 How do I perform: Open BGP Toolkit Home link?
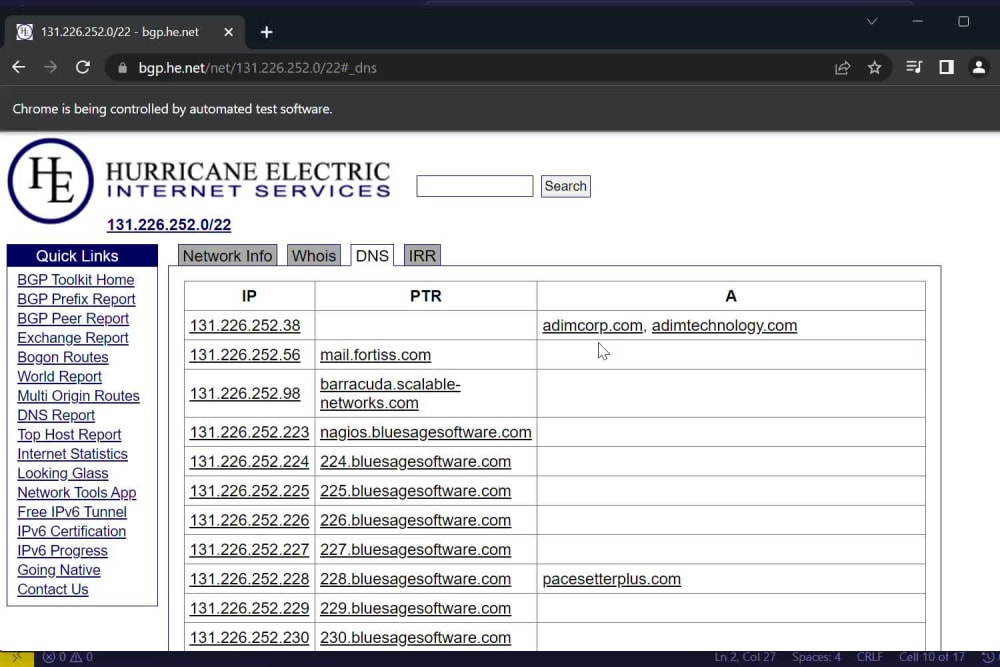[76, 280]
